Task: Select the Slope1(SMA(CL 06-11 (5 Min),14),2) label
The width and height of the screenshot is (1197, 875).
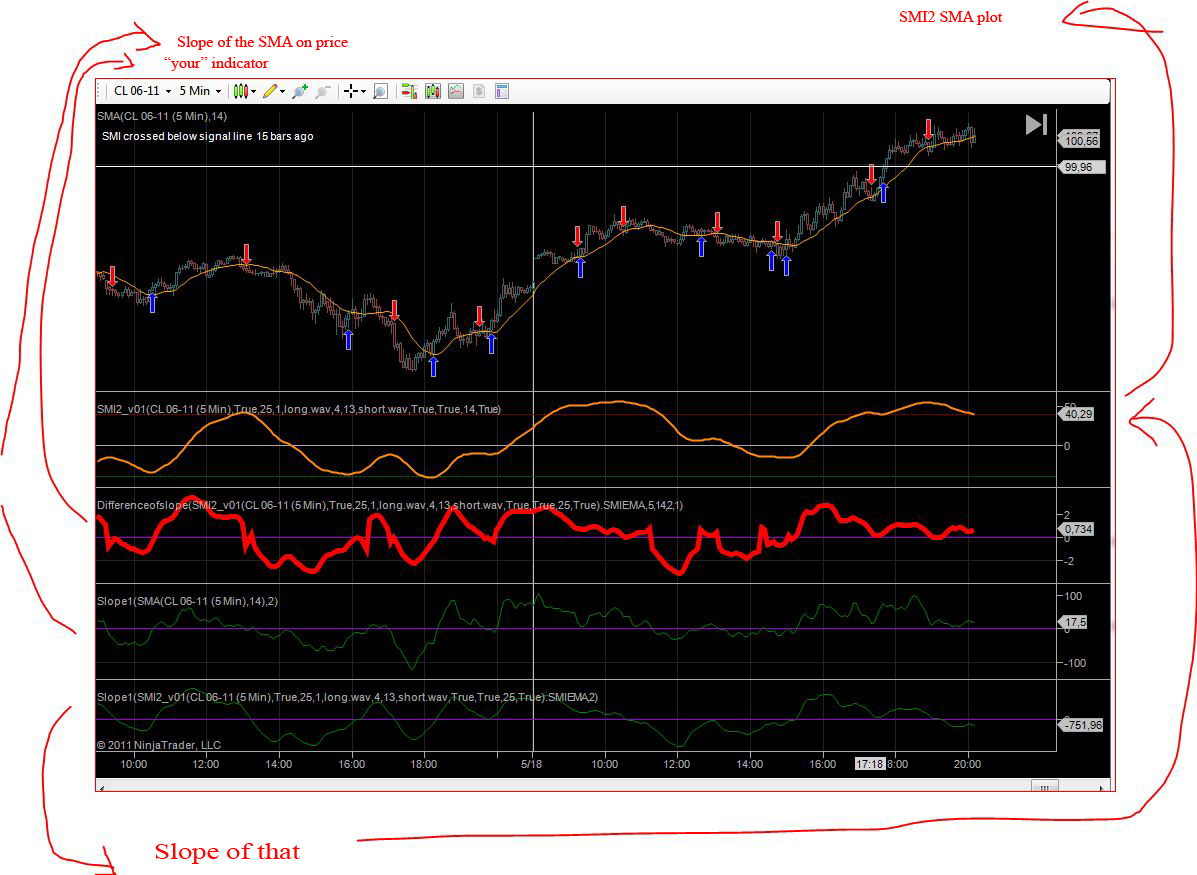Action: 187,602
